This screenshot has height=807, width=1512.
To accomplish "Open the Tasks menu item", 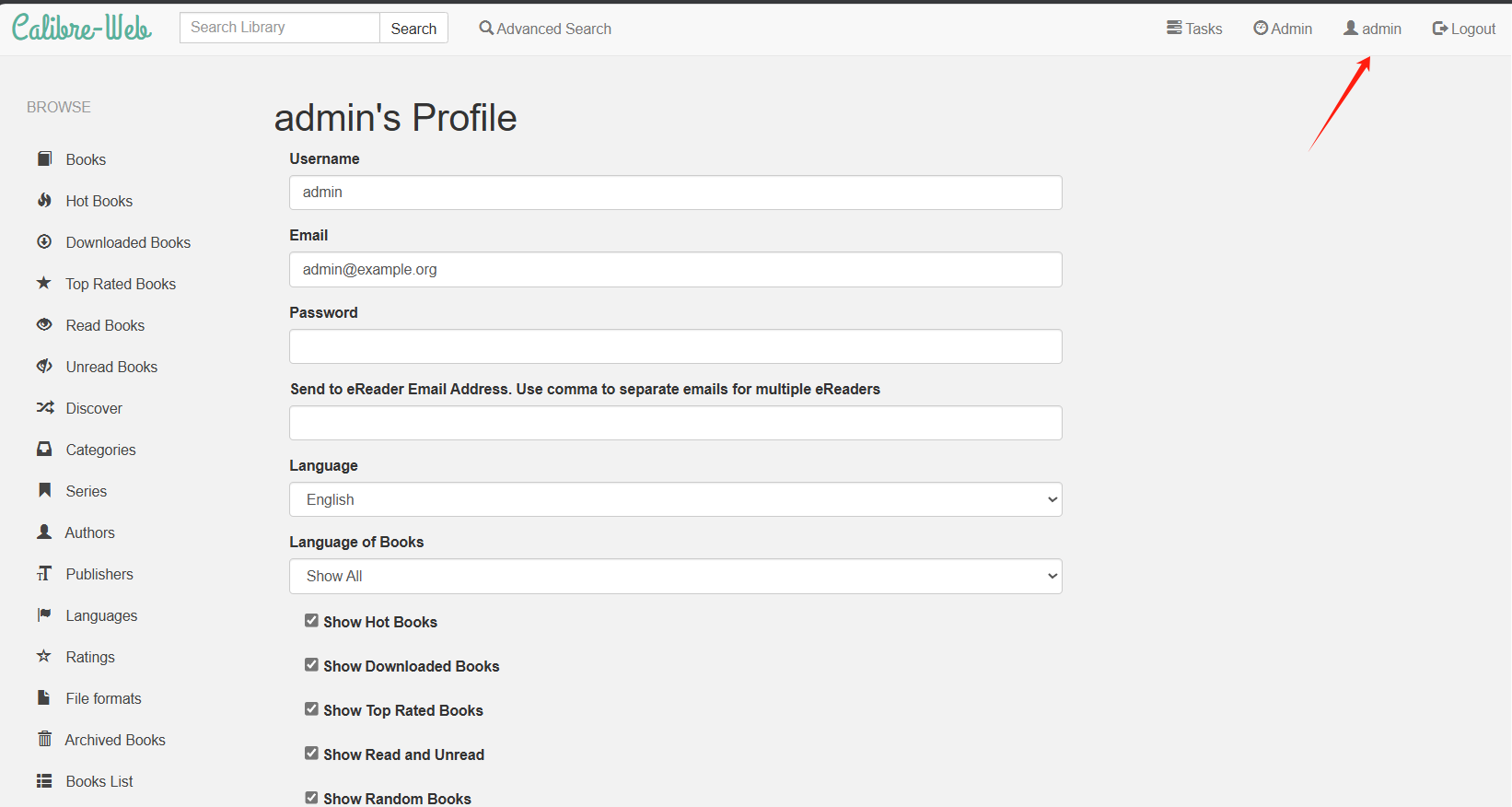I will [x=1194, y=29].
